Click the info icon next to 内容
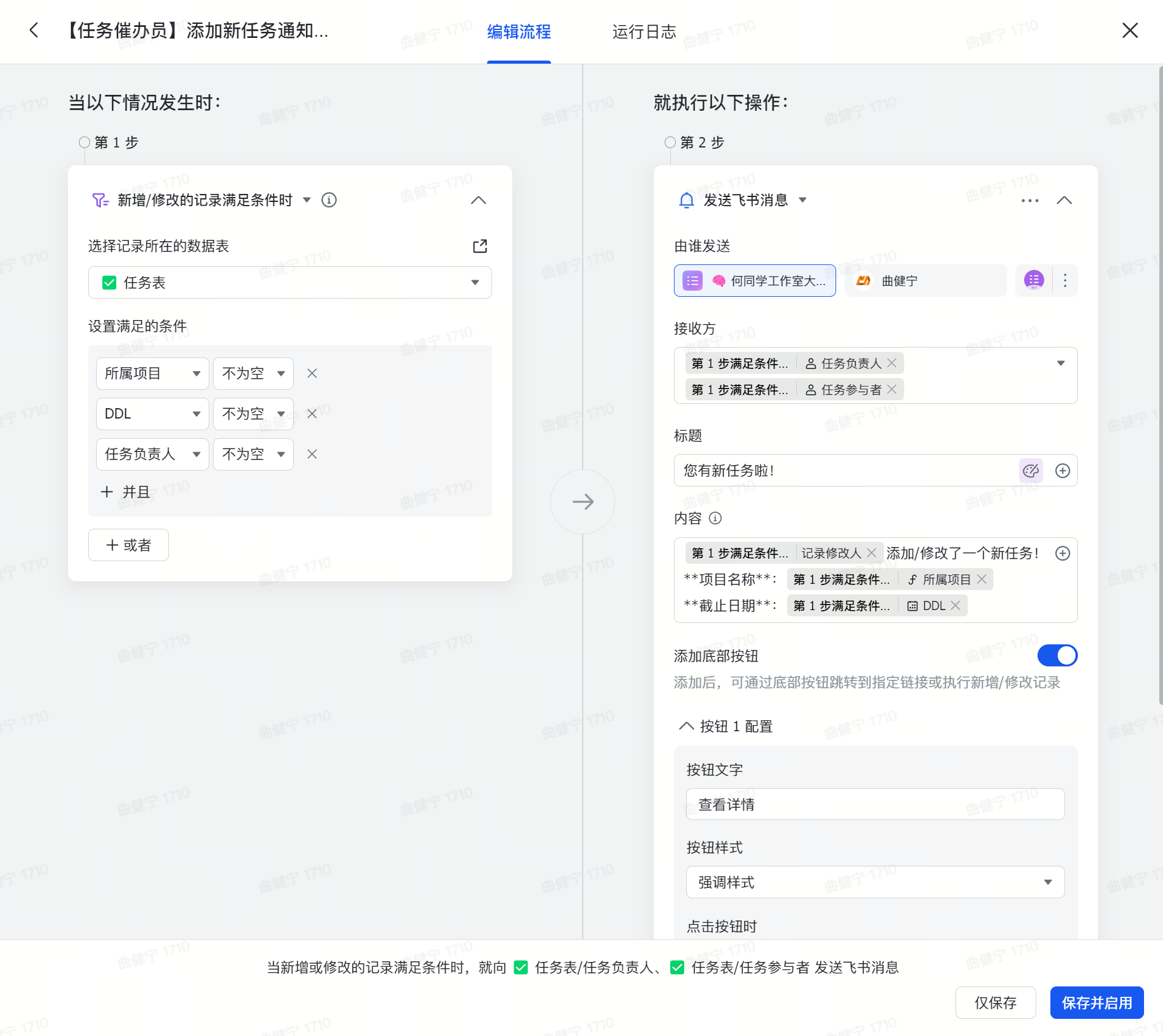Image resolution: width=1163 pixels, height=1036 pixels. coord(715,518)
